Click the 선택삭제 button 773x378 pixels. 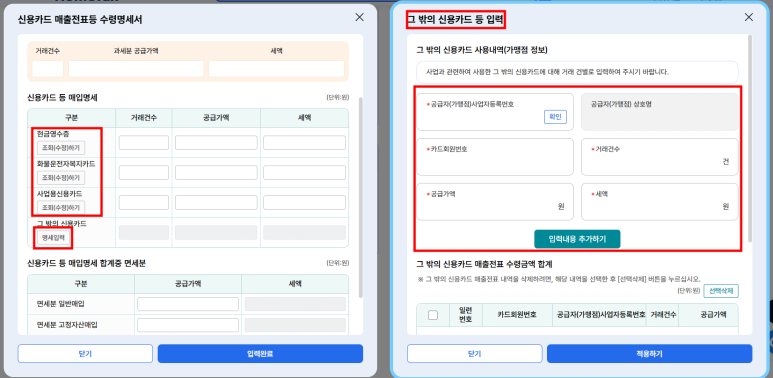[x=721, y=291]
